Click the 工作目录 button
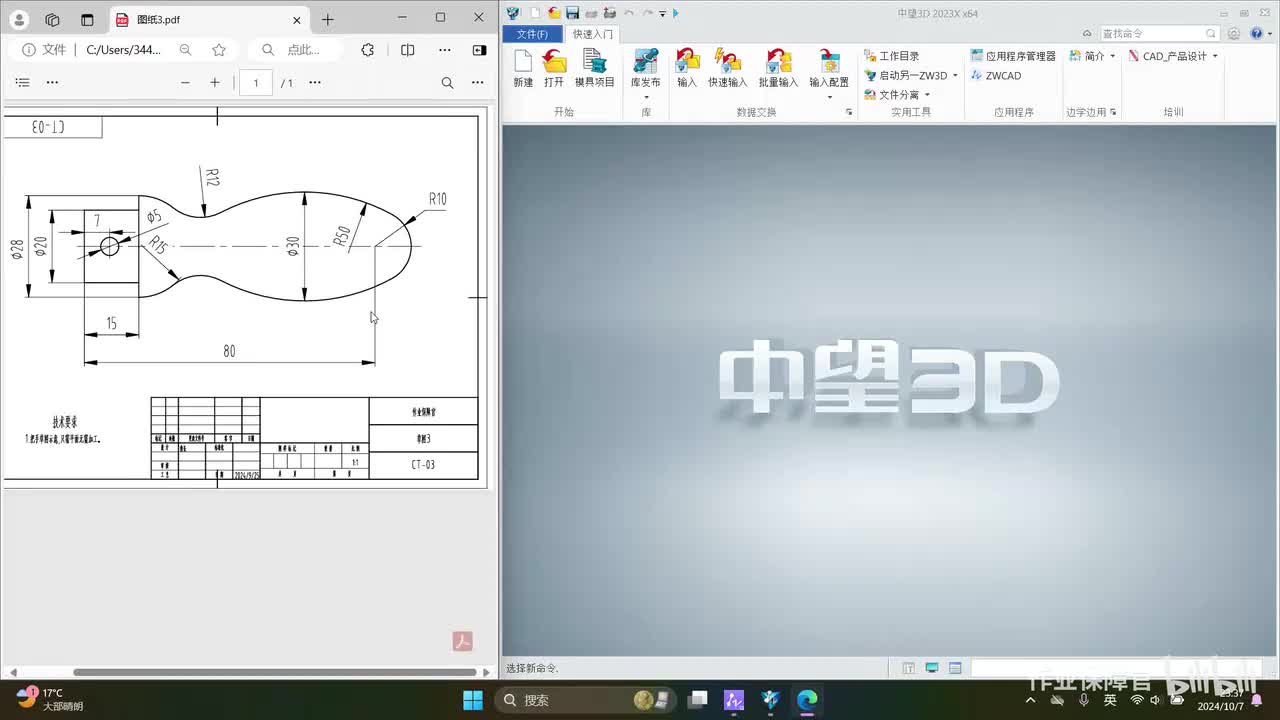 click(x=891, y=56)
